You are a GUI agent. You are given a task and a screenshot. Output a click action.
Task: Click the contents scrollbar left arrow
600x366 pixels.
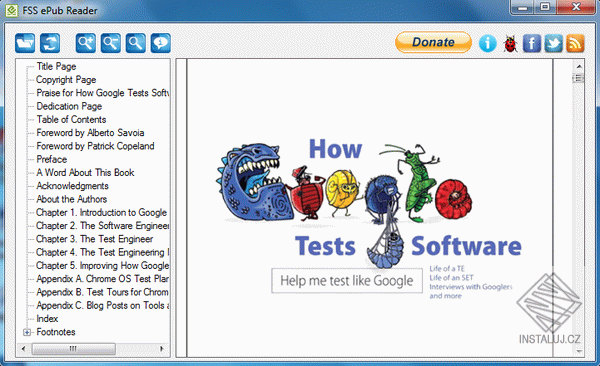[x=24, y=348]
